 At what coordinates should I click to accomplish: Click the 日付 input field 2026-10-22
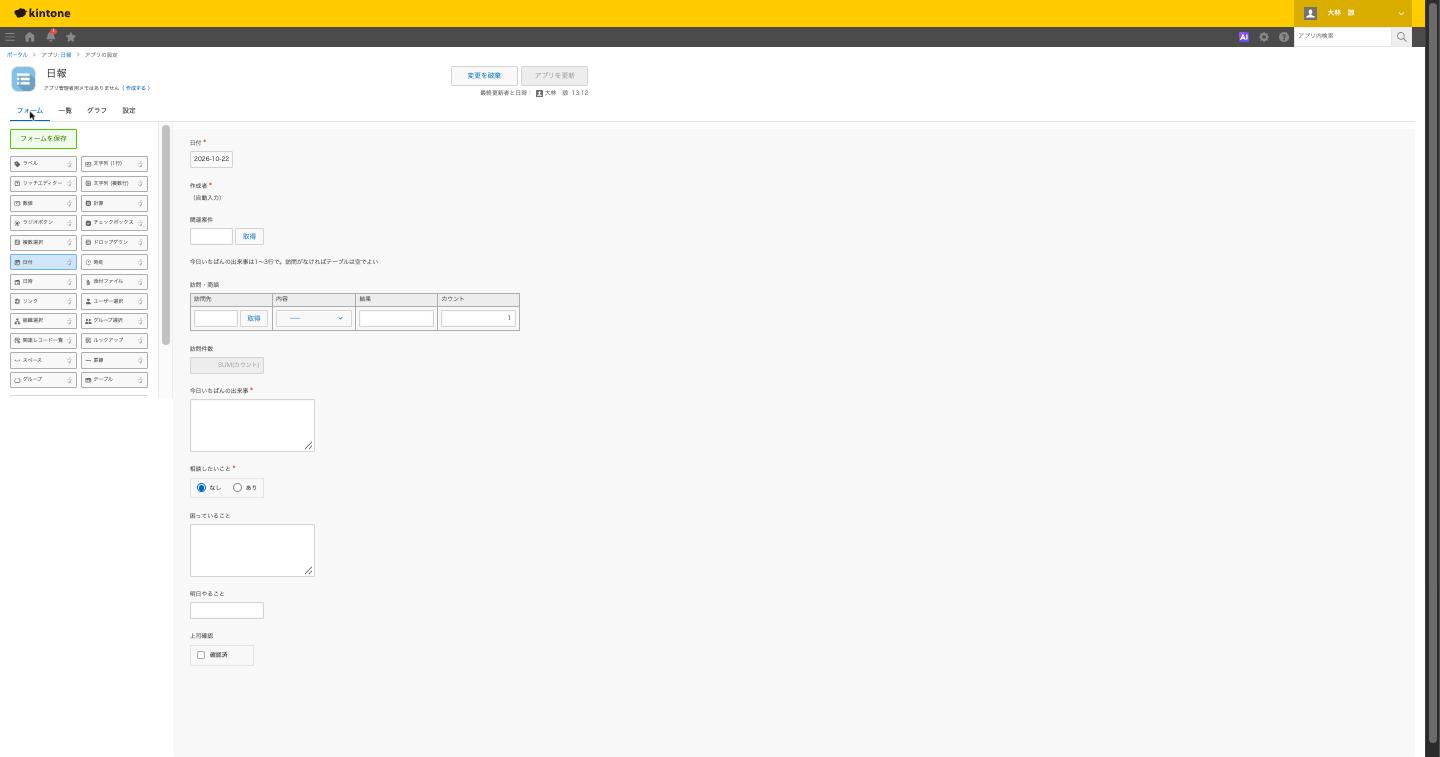pyautogui.click(x=211, y=159)
